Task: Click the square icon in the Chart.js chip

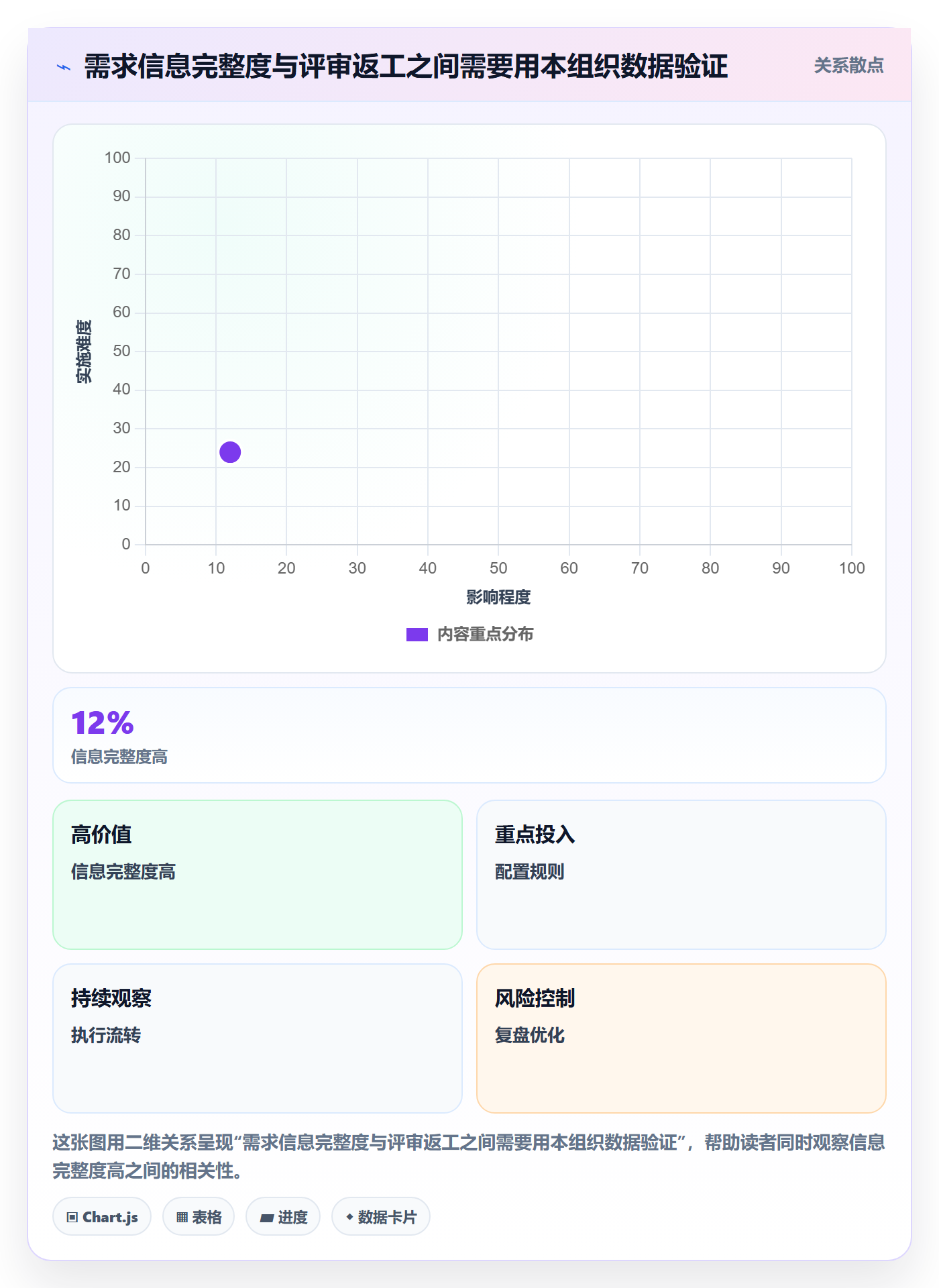Action: (72, 1218)
